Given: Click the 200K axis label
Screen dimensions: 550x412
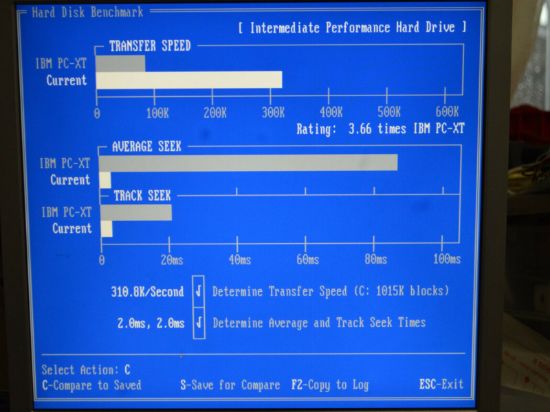Looking at the screenshot, I should coord(215,113).
